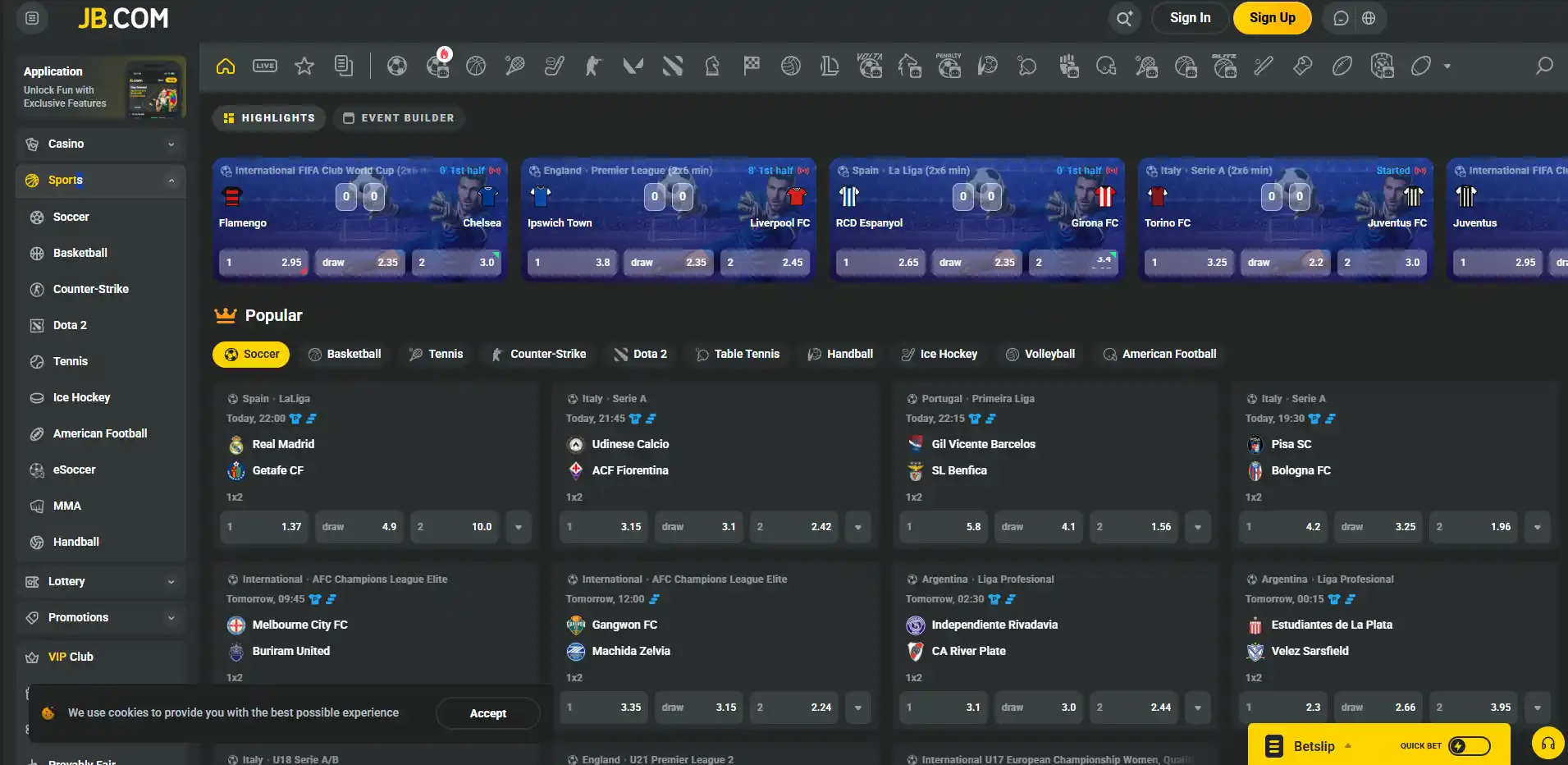This screenshot has height=765, width=1568.
Task: Click the Sign Up button
Action: [1273, 18]
